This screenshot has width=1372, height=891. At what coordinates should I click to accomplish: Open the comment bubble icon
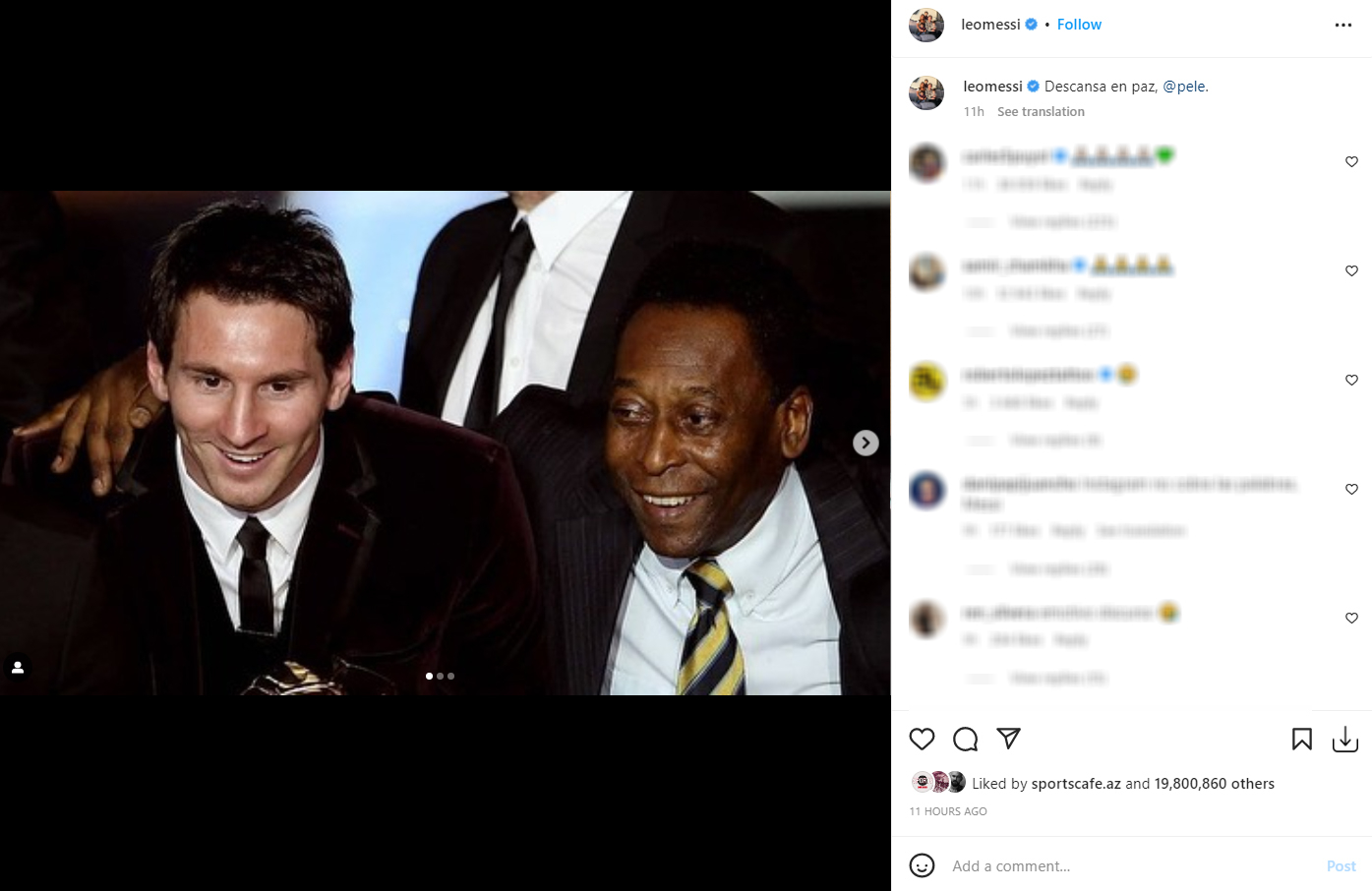point(966,739)
